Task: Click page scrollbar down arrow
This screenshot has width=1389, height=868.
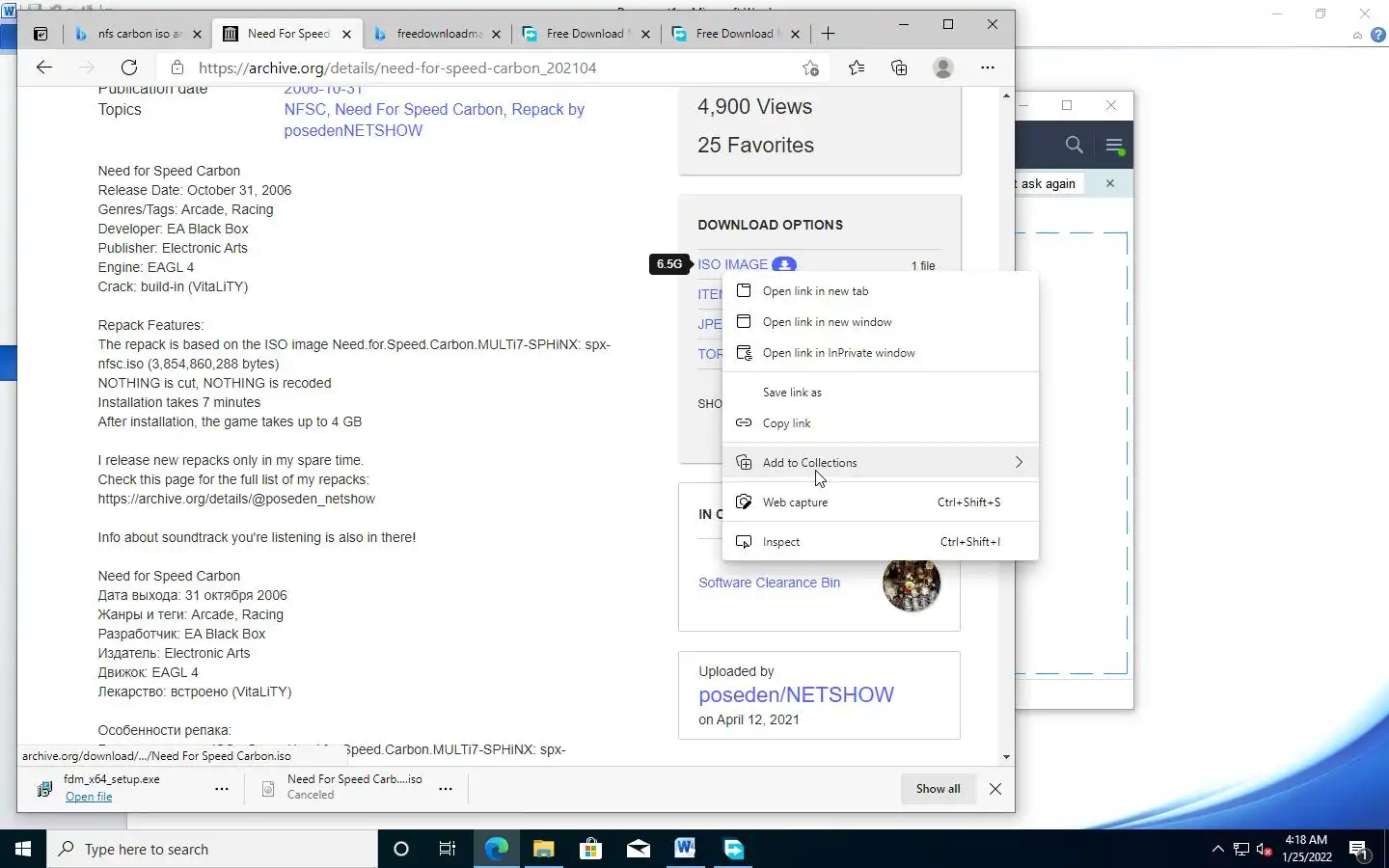Action: click(1006, 757)
